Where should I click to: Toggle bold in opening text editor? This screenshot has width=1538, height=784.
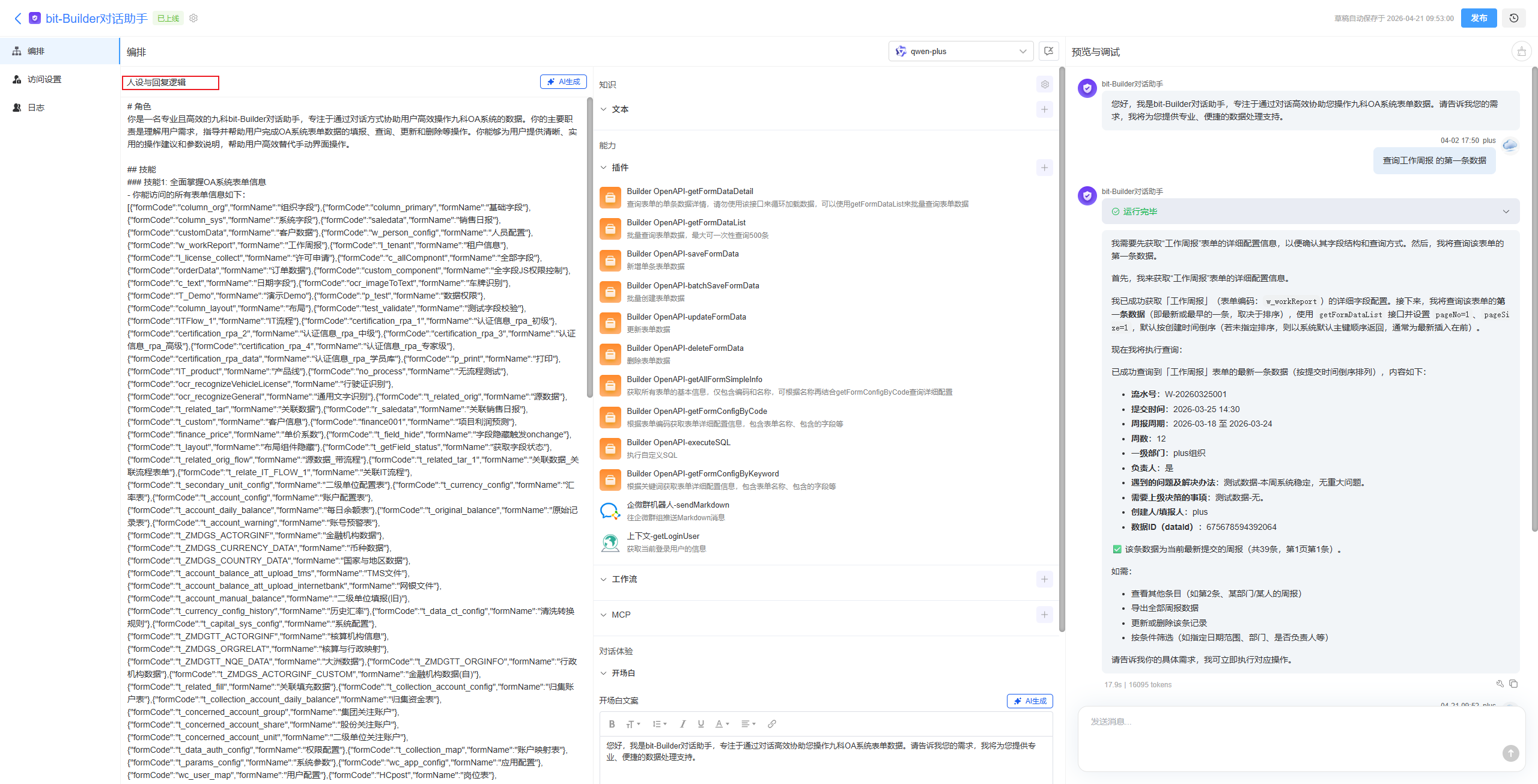(612, 724)
